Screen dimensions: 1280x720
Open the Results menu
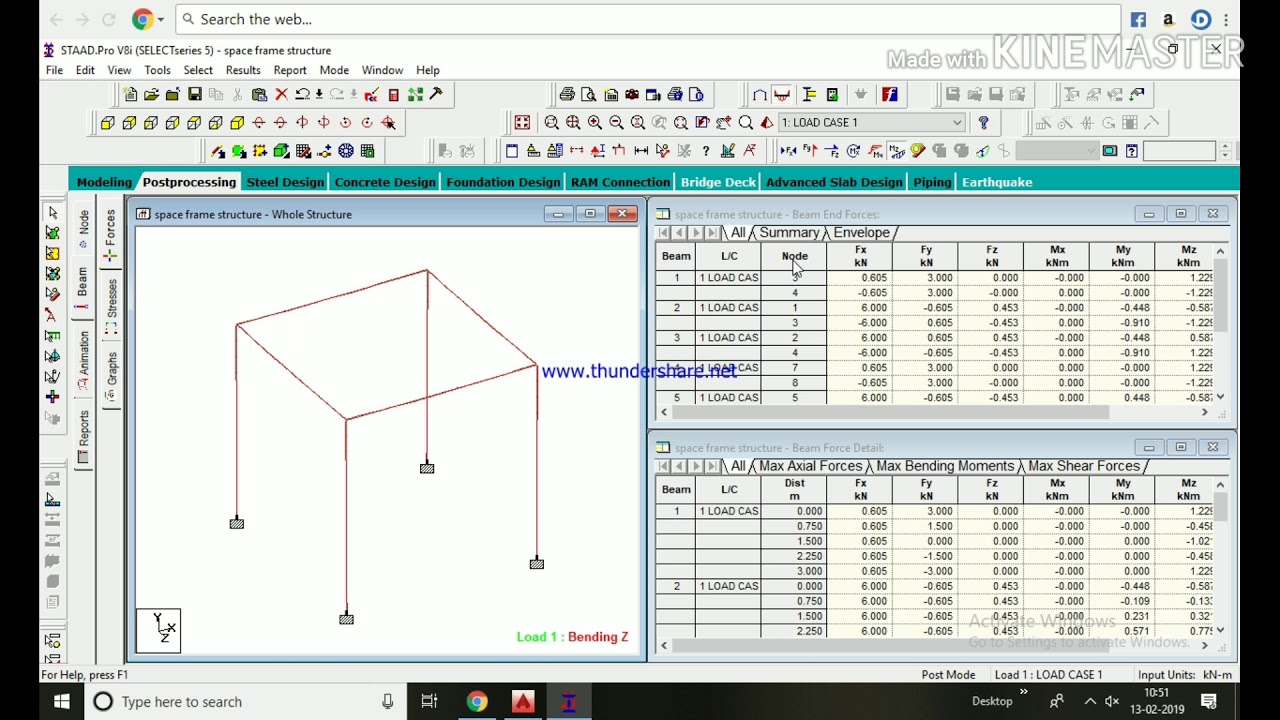click(x=243, y=70)
